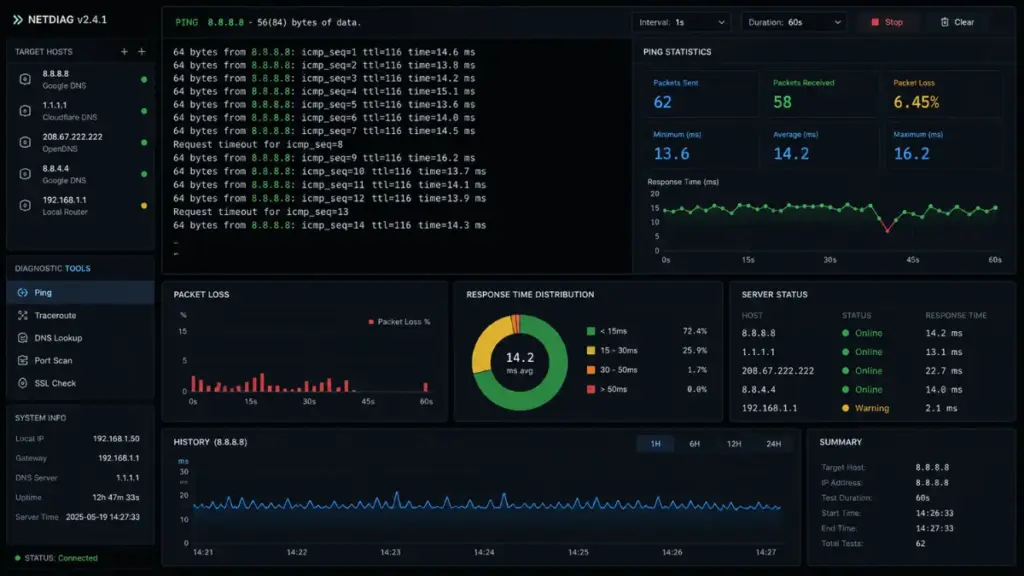
Task: Select the Ping diagnostic tool
Action: tap(80, 293)
